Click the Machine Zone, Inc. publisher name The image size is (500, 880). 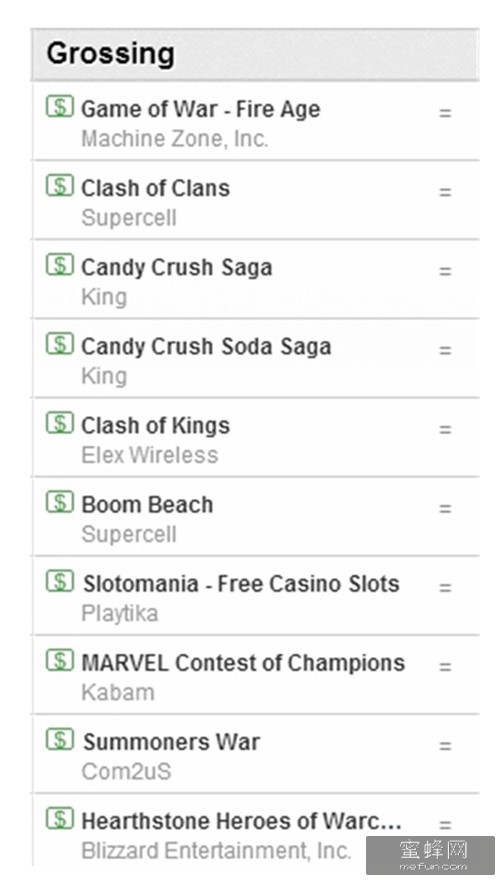coord(175,139)
